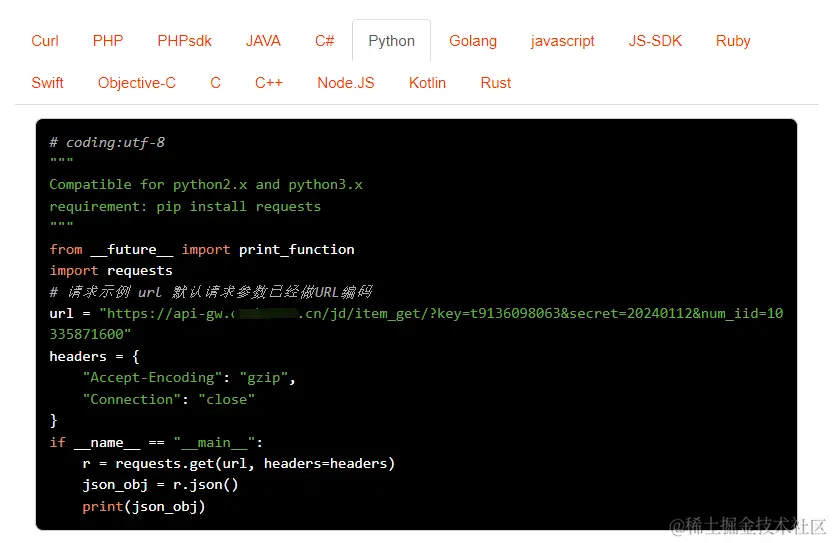The image size is (833, 543).
Task: Open the PHP code tab
Action: 108,41
